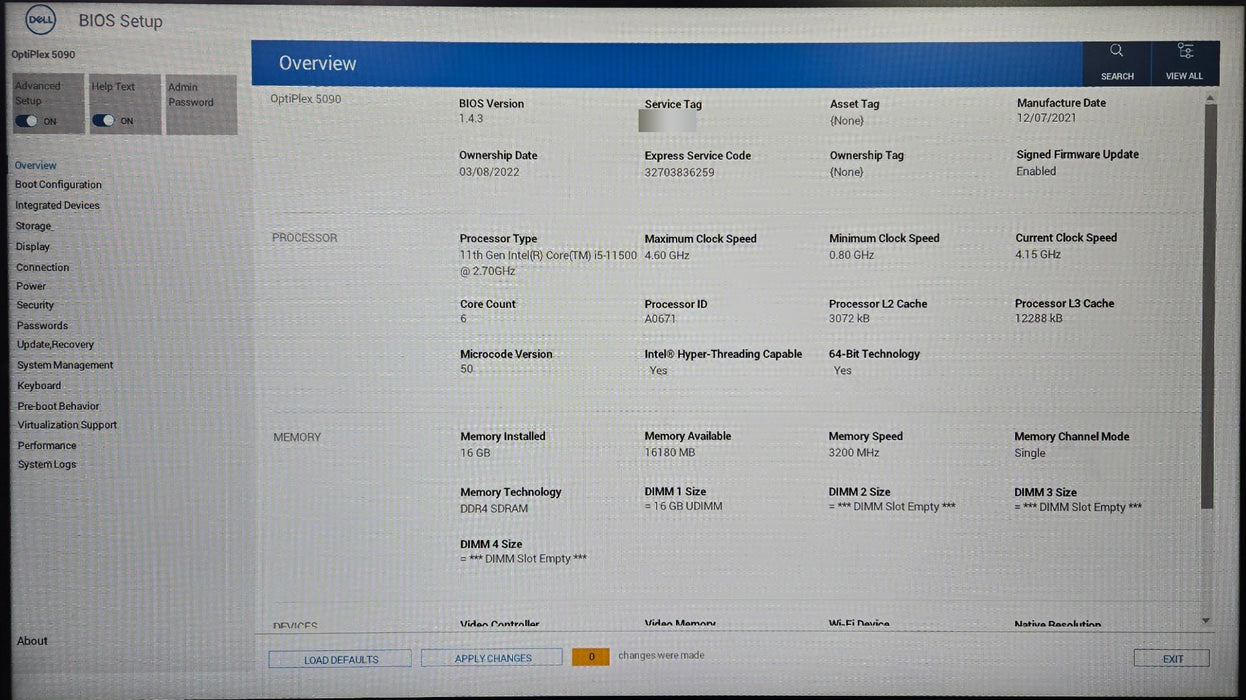Screen dimensions: 1246x700
Task: Open View All settings icon
Action: [1185, 63]
